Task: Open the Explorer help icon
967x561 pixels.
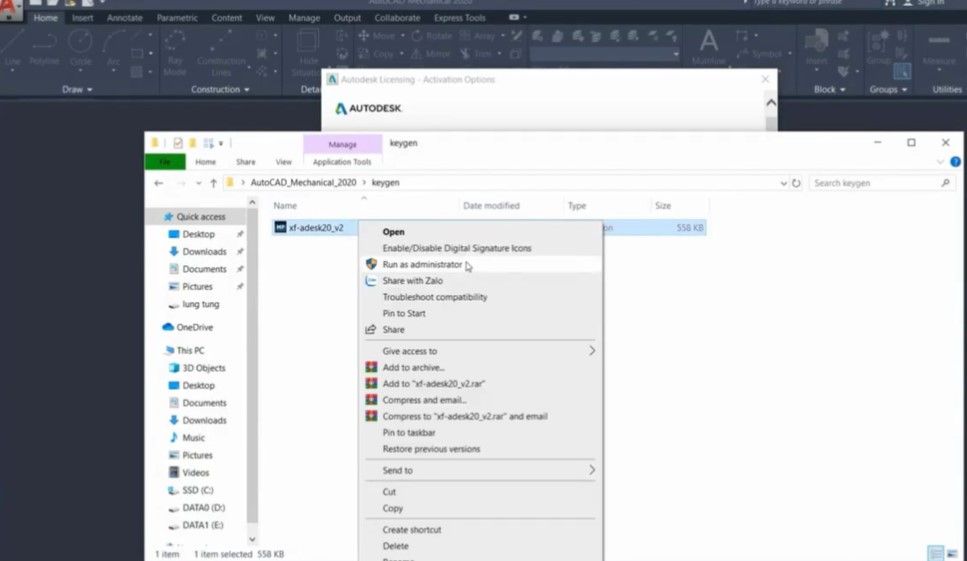Action: pos(955,162)
